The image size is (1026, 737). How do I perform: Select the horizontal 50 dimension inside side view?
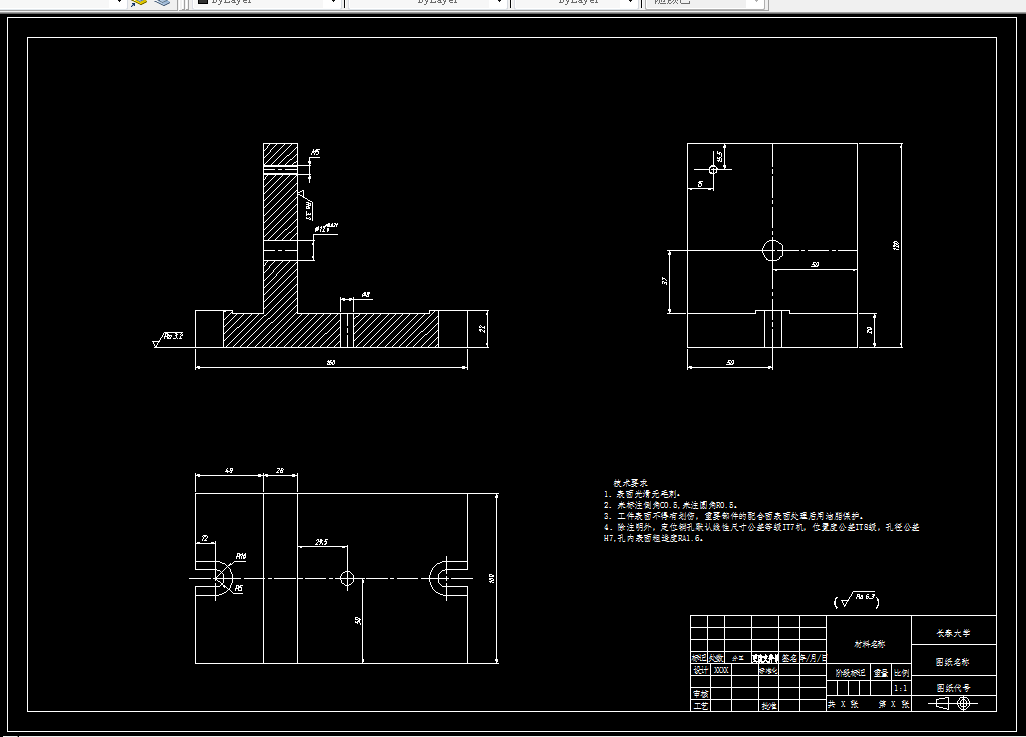coord(815,264)
